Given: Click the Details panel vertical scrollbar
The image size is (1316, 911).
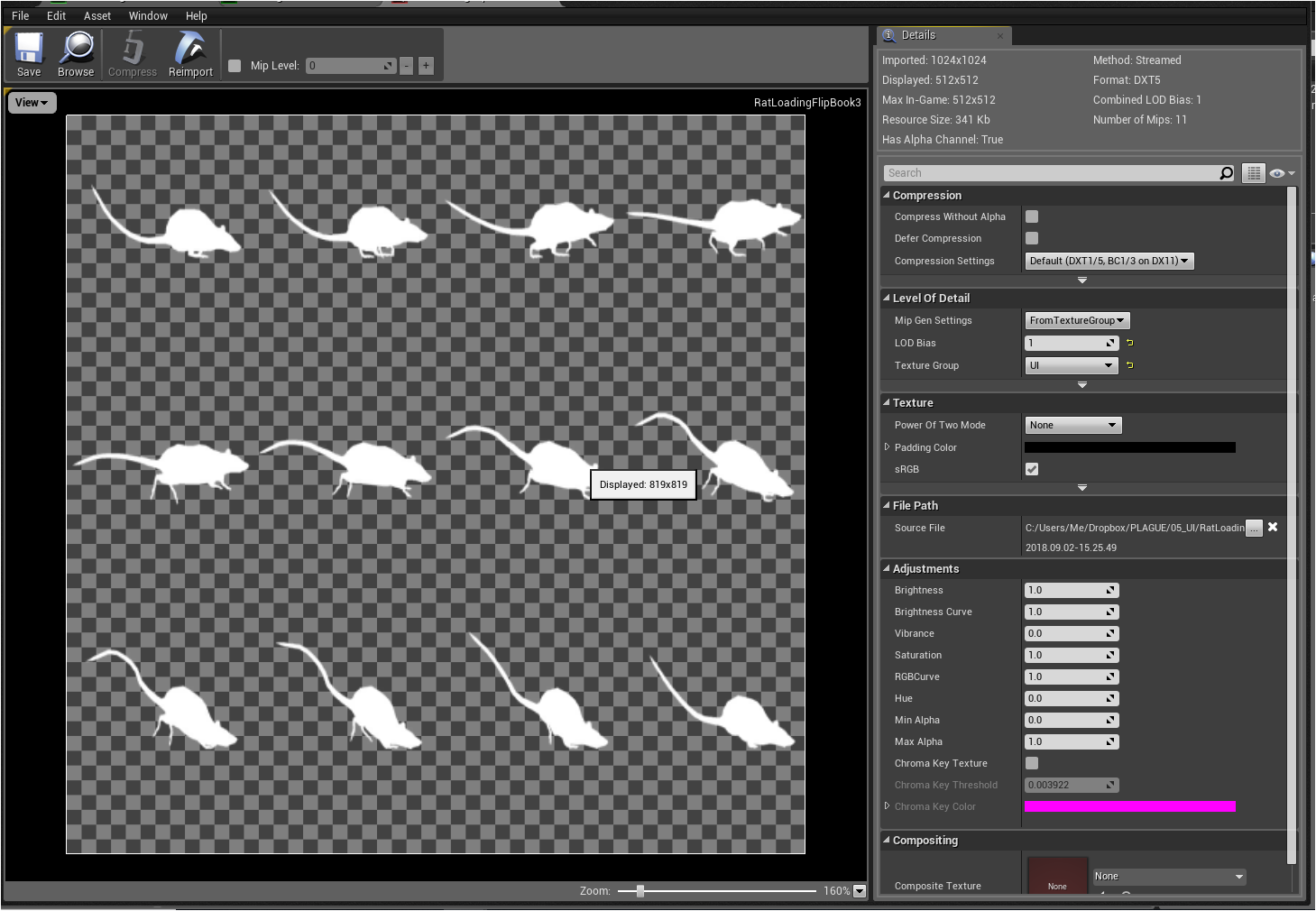Looking at the screenshot, I should [1292, 526].
